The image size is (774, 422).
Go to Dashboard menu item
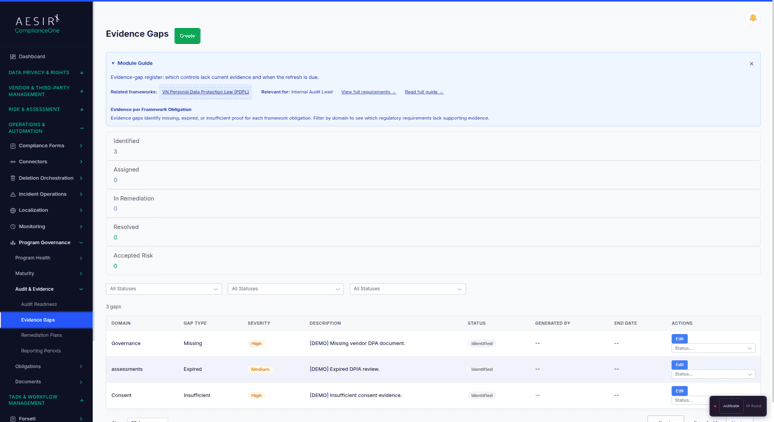[x=32, y=57]
